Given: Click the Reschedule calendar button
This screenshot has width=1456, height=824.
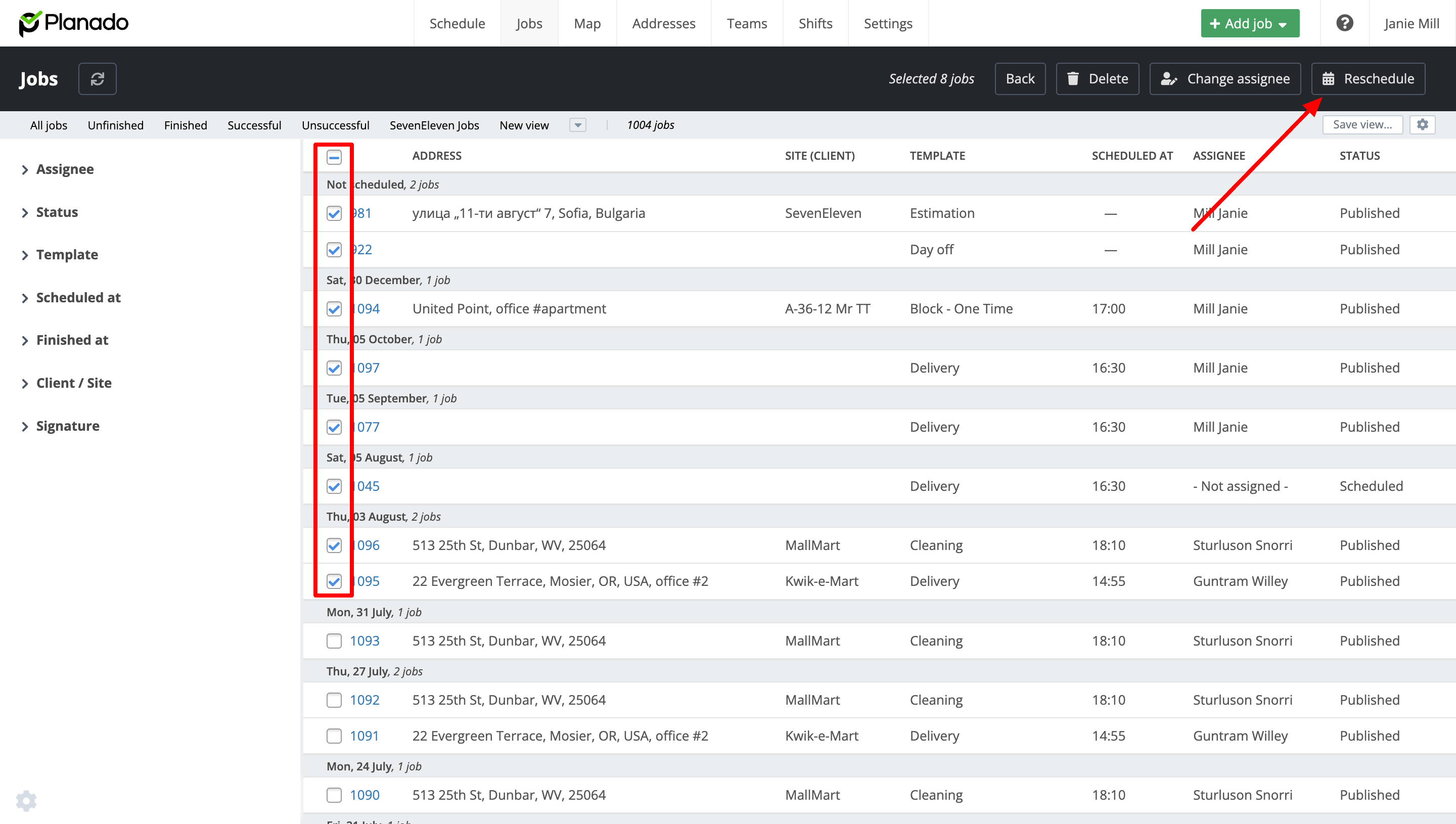Looking at the screenshot, I should click(1368, 79).
